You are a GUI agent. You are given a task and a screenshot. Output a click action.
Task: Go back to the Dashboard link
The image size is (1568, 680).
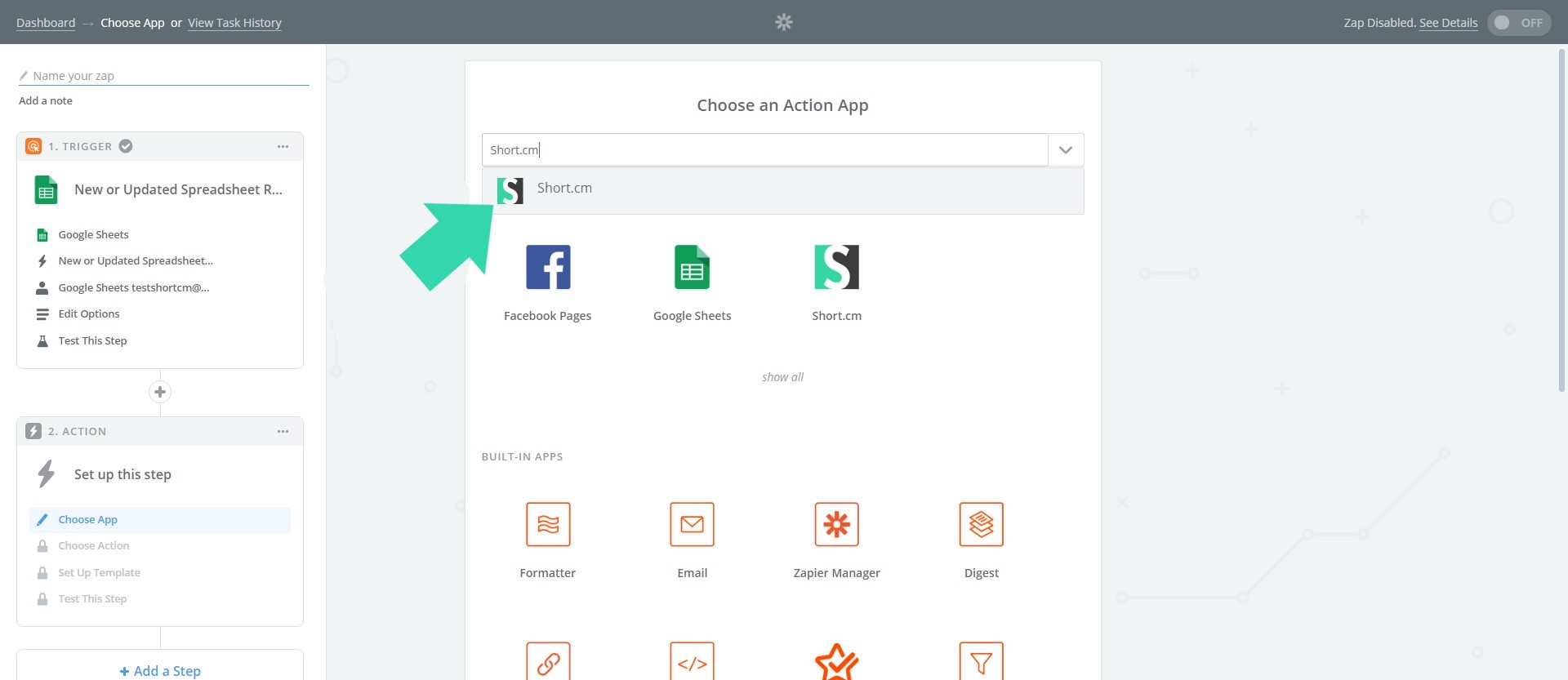46,23
